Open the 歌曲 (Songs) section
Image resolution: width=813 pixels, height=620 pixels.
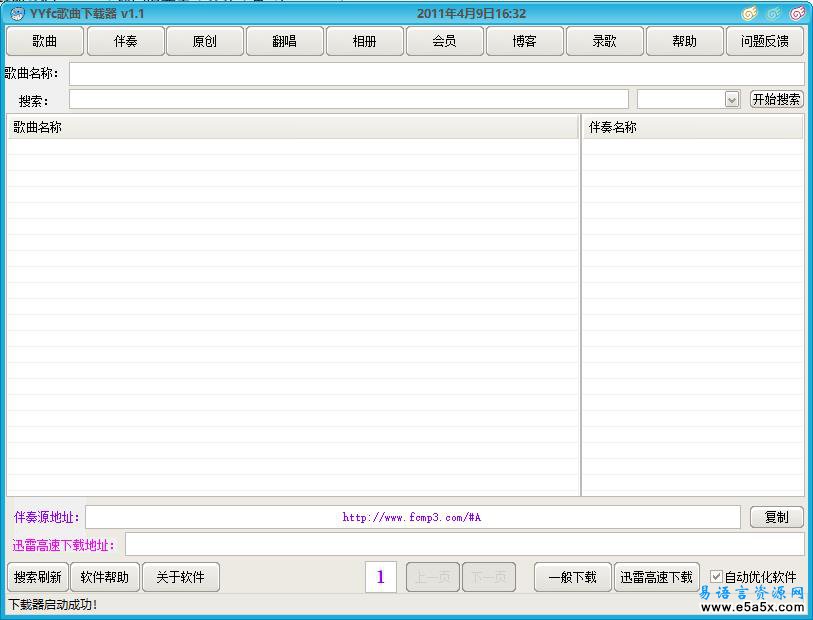44,41
